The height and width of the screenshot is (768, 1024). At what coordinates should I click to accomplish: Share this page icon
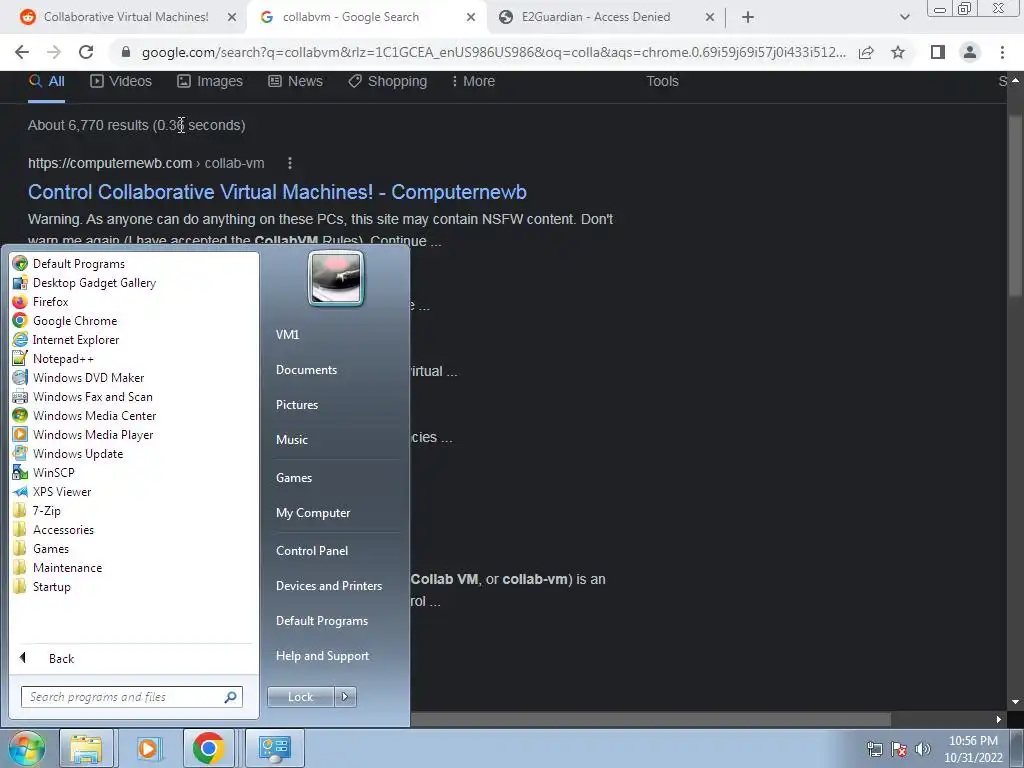click(866, 52)
